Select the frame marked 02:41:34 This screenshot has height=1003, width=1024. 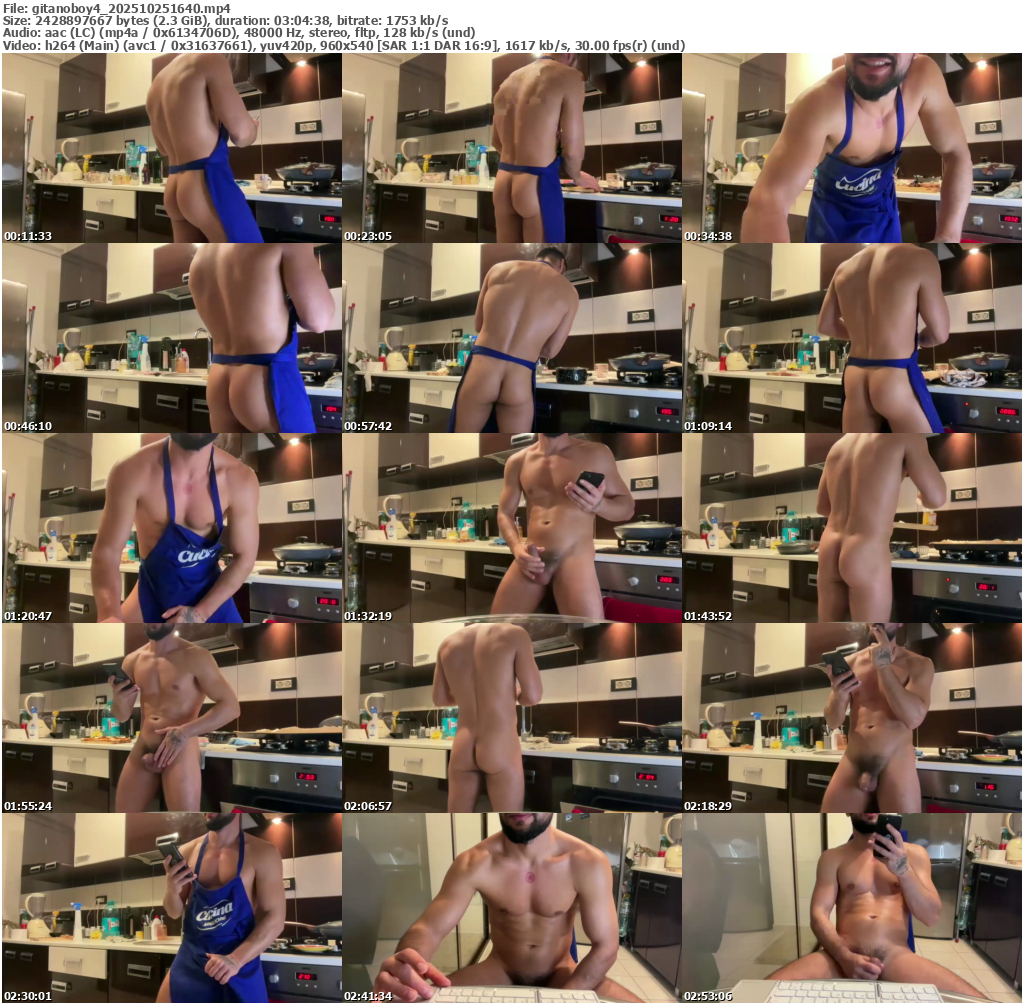pyautogui.click(x=512, y=908)
